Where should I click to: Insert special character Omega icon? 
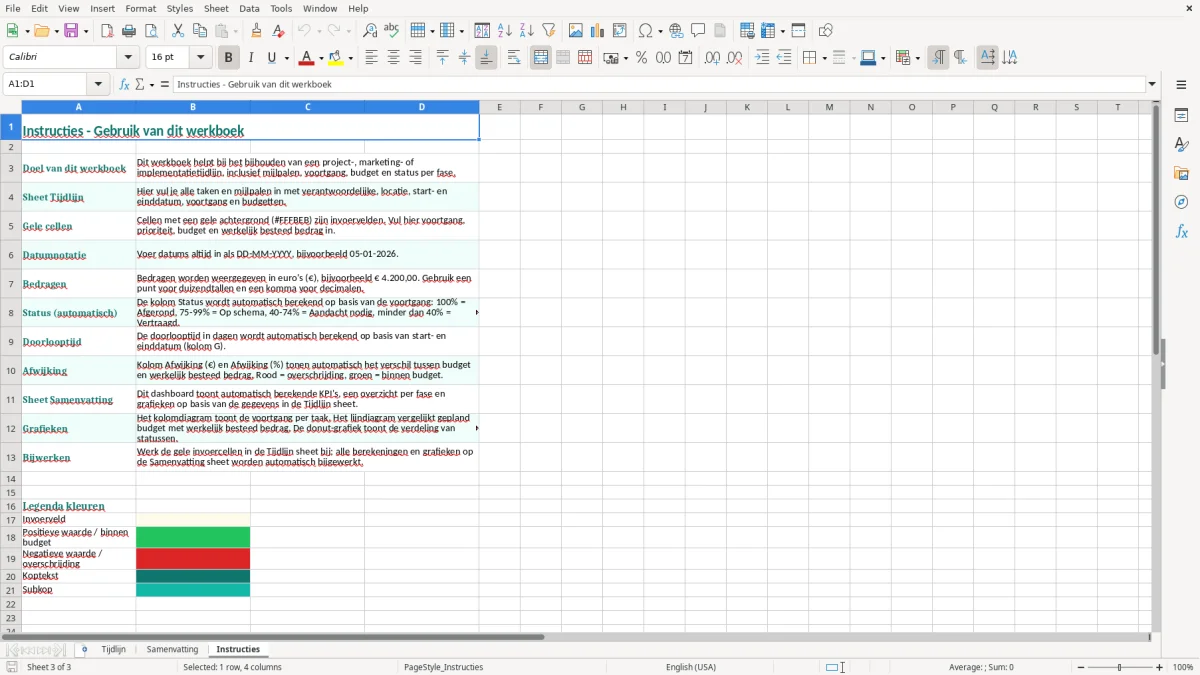pos(645,31)
